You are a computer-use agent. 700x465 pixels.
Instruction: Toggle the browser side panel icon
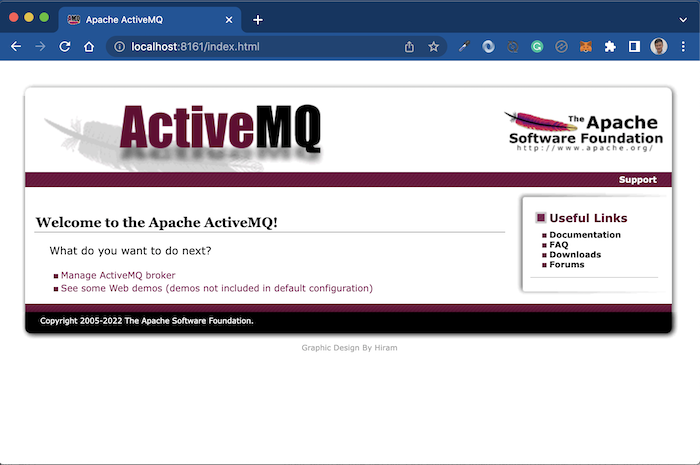pos(634,46)
